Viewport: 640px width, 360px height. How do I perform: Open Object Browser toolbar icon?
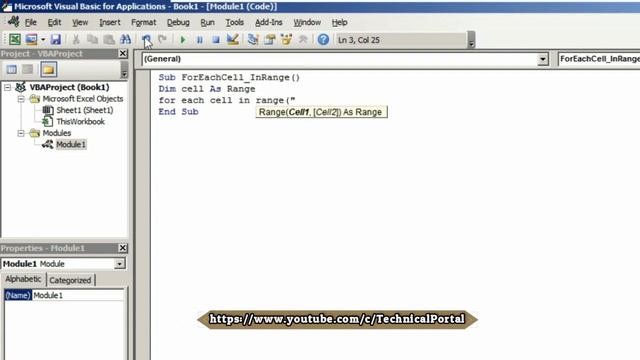coord(286,40)
